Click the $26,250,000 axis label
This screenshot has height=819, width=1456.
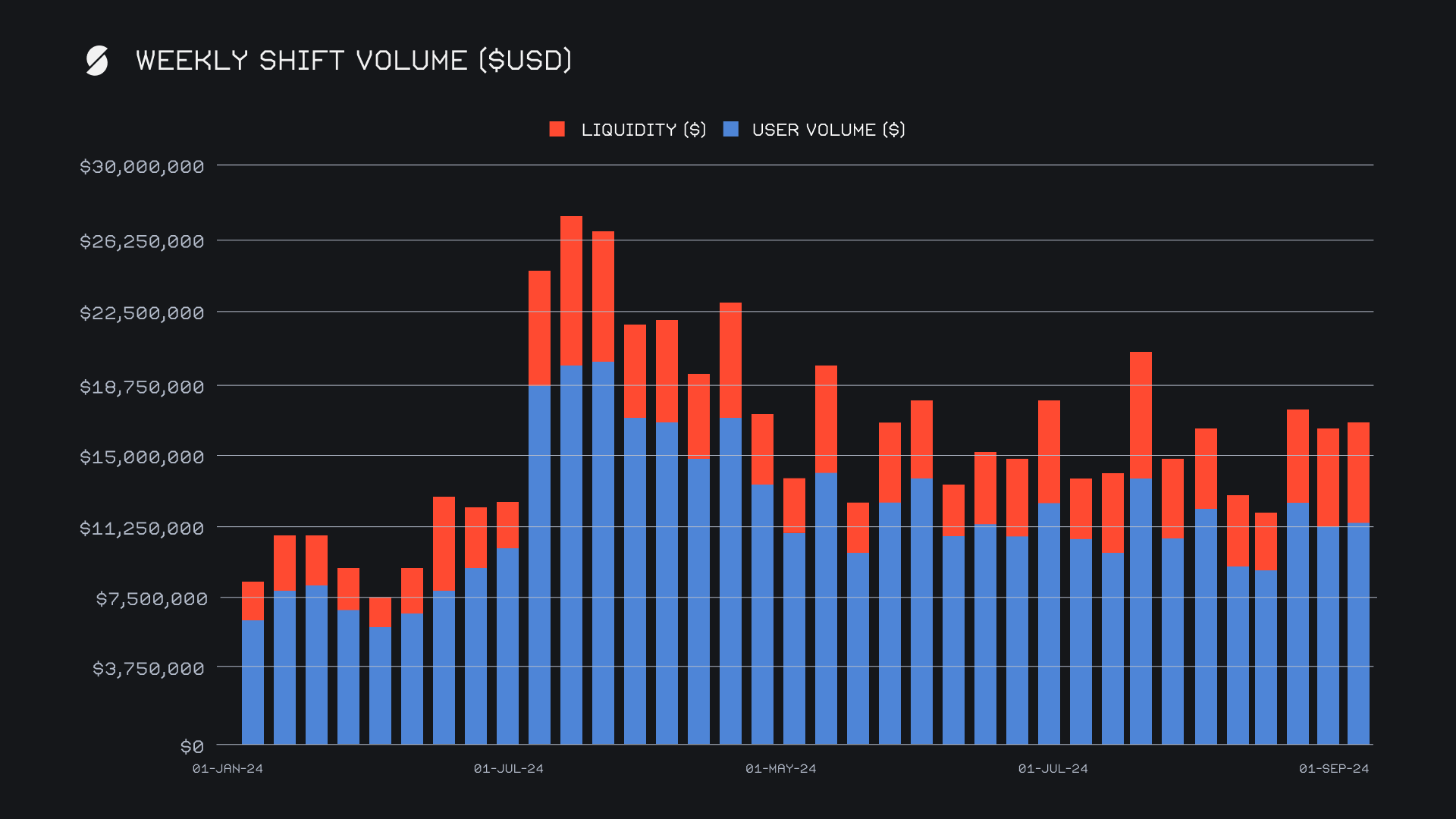(142, 242)
